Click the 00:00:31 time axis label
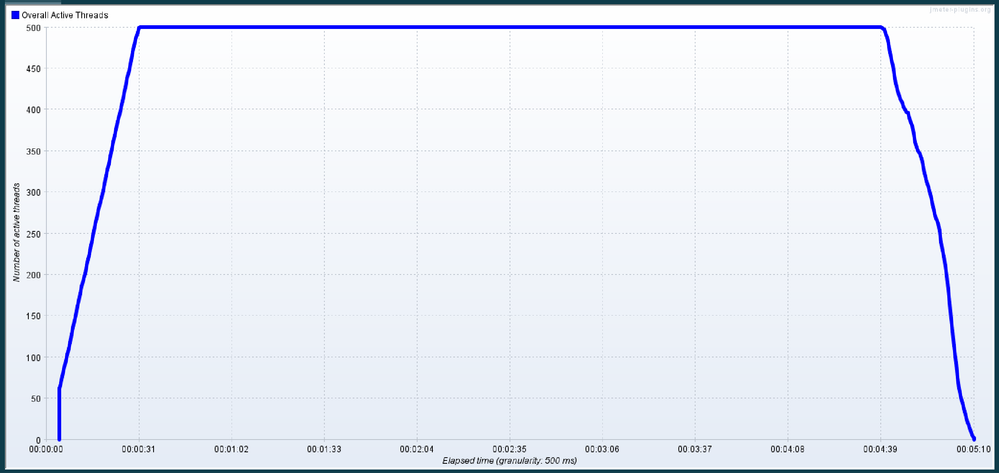999x473 pixels. coord(140,449)
